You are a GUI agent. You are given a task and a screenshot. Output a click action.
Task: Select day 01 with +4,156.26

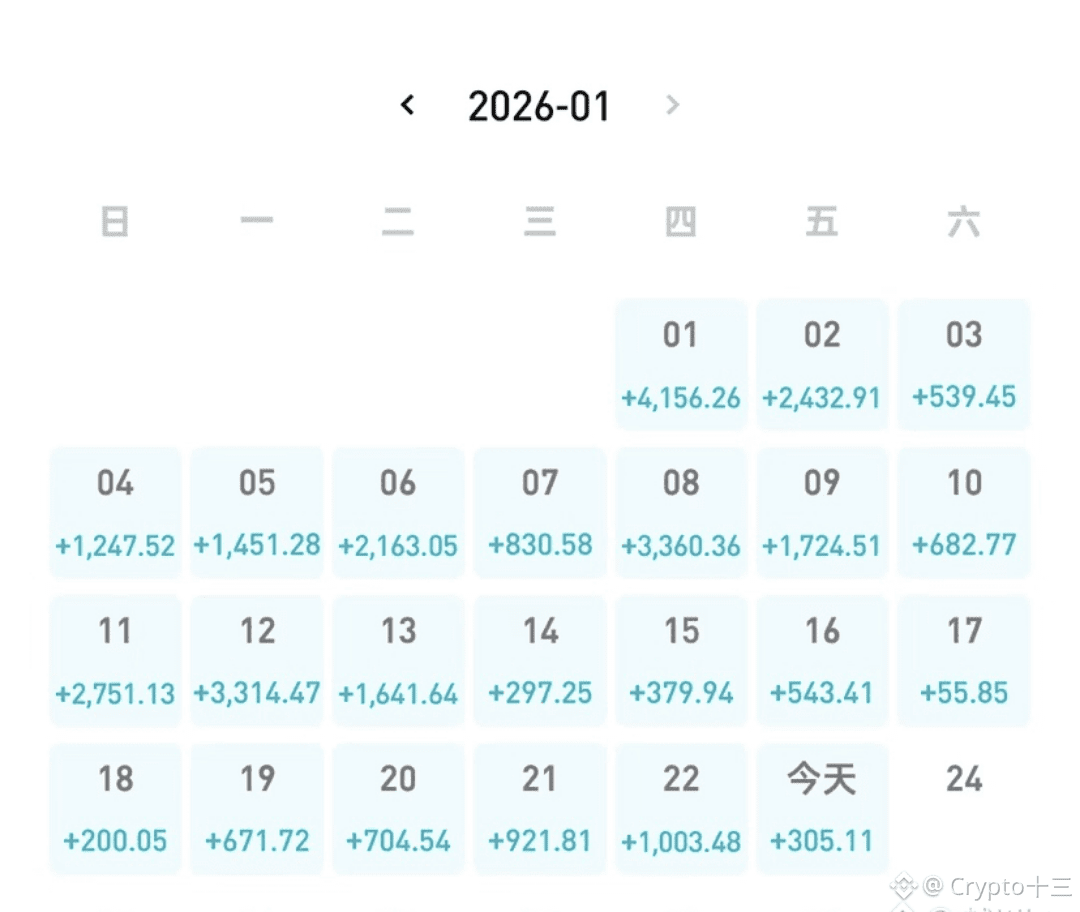tap(681, 364)
